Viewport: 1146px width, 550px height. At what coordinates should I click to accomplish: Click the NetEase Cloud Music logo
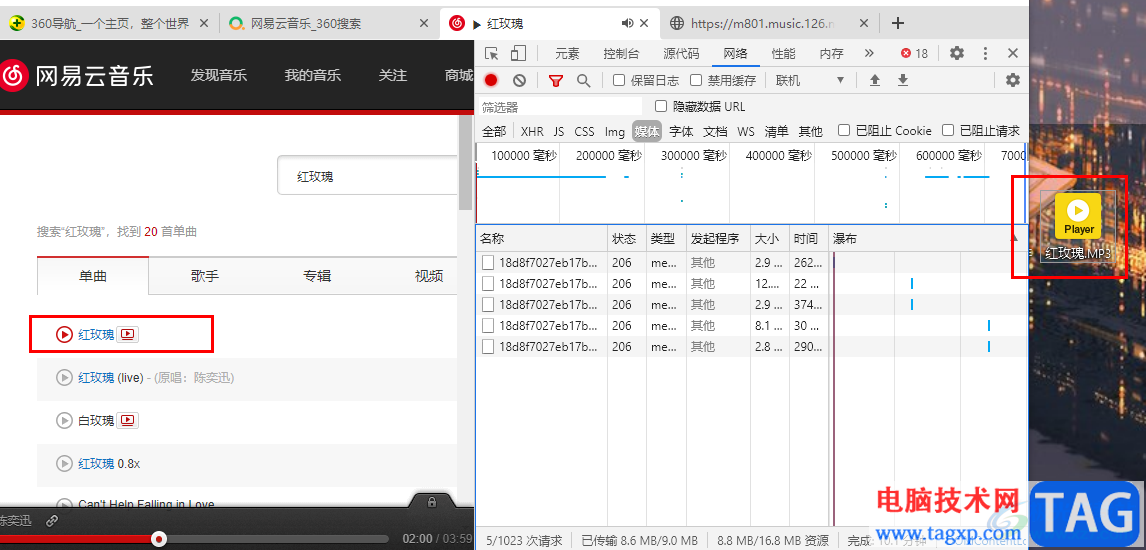click(x=77, y=75)
